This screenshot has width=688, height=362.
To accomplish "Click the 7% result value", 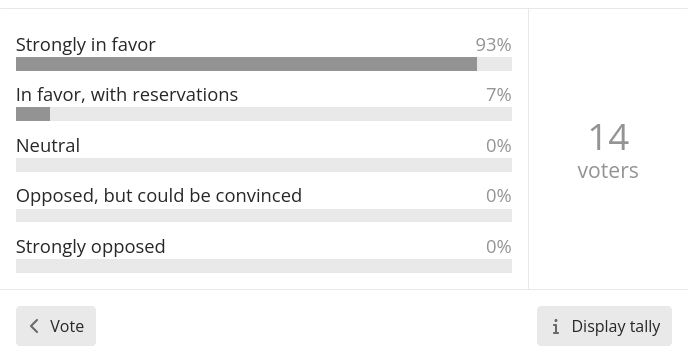I will 499,95.
